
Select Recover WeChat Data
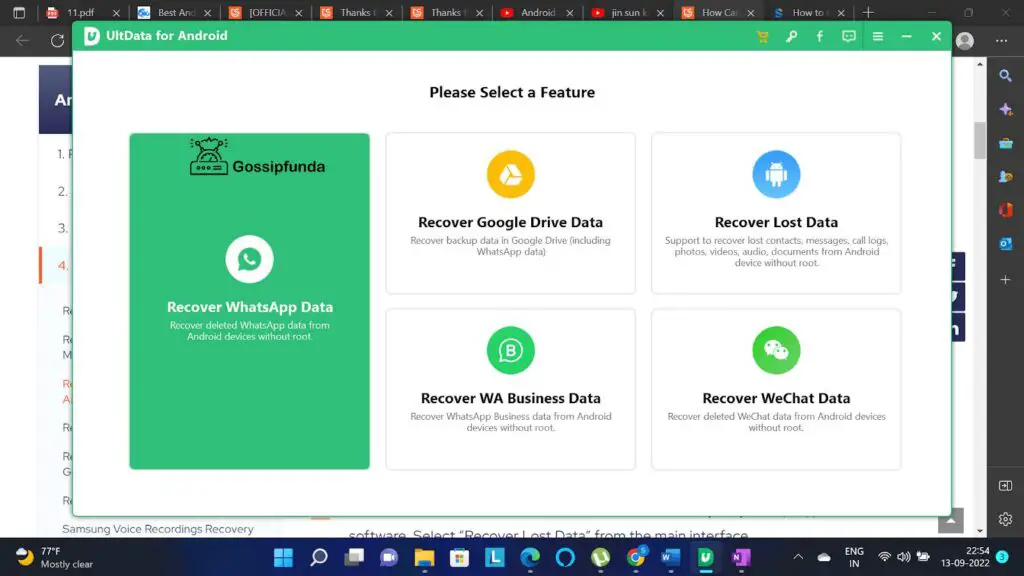click(776, 389)
